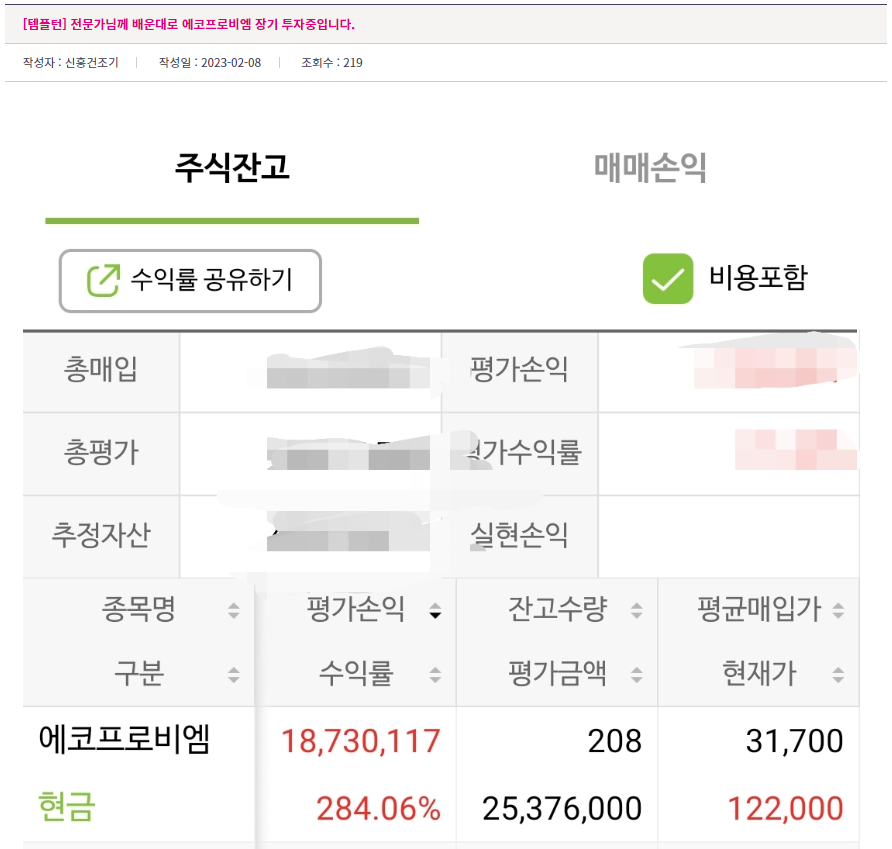This screenshot has height=849, width=892.
Task: Click the share arrow icon beside 수익률 공유하기
Action: (x=104, y=280)
